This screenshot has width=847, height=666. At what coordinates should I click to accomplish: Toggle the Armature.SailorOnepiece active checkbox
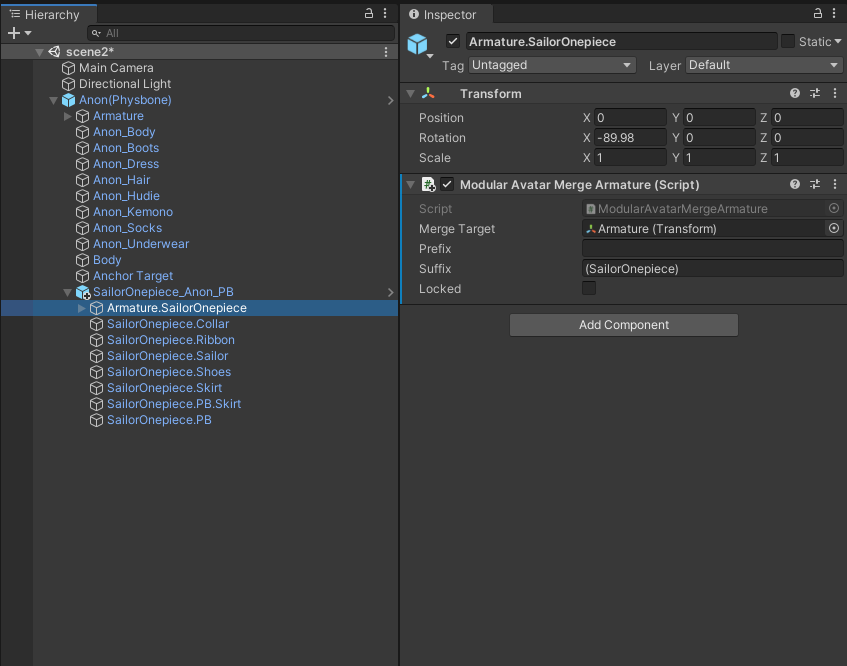(453, 41)
